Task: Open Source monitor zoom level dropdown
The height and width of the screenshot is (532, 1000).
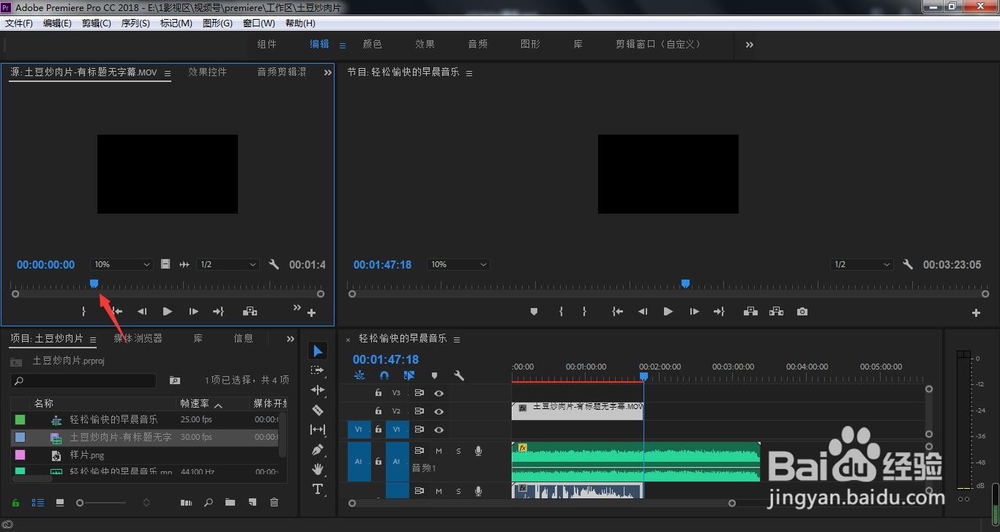Action: click(121, 264)
